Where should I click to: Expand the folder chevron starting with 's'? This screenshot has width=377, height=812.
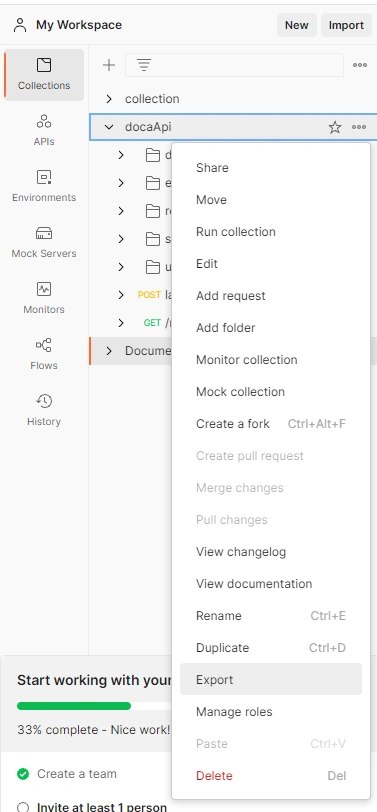point(121,239)
